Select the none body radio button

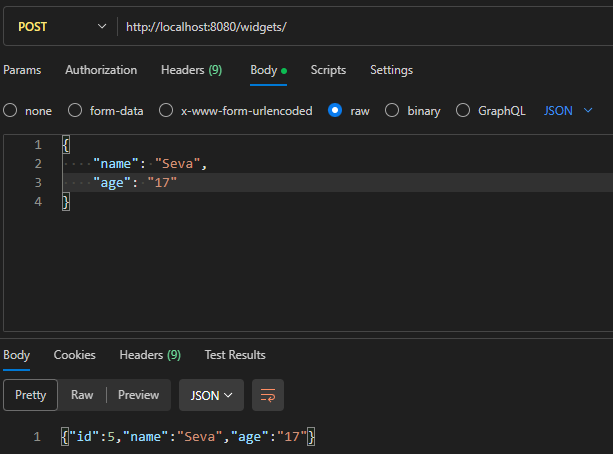coord(10,111)
